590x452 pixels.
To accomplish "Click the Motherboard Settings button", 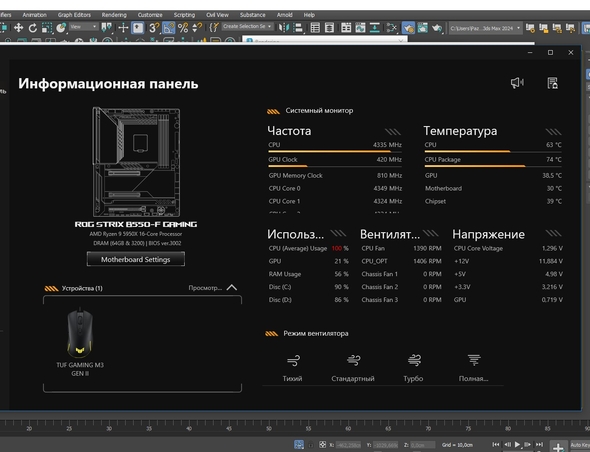I will tap(135, 259).
